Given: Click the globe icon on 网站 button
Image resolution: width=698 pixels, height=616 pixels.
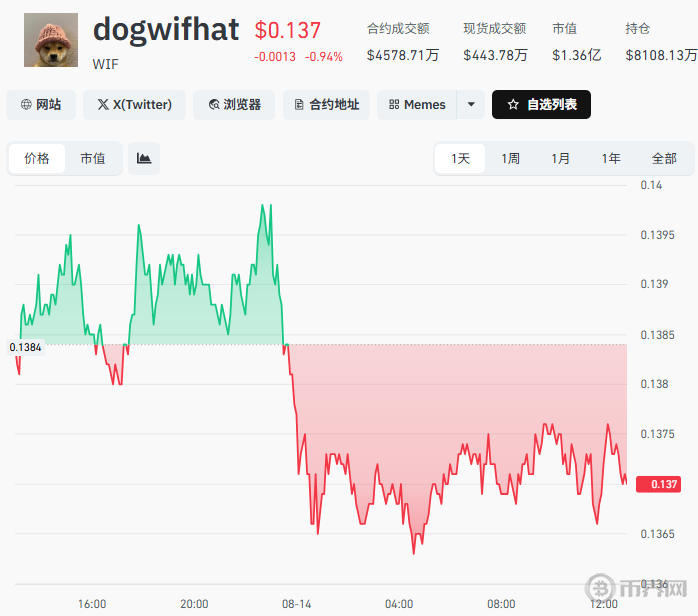Looking at the screenshot, I should point(26,105).
